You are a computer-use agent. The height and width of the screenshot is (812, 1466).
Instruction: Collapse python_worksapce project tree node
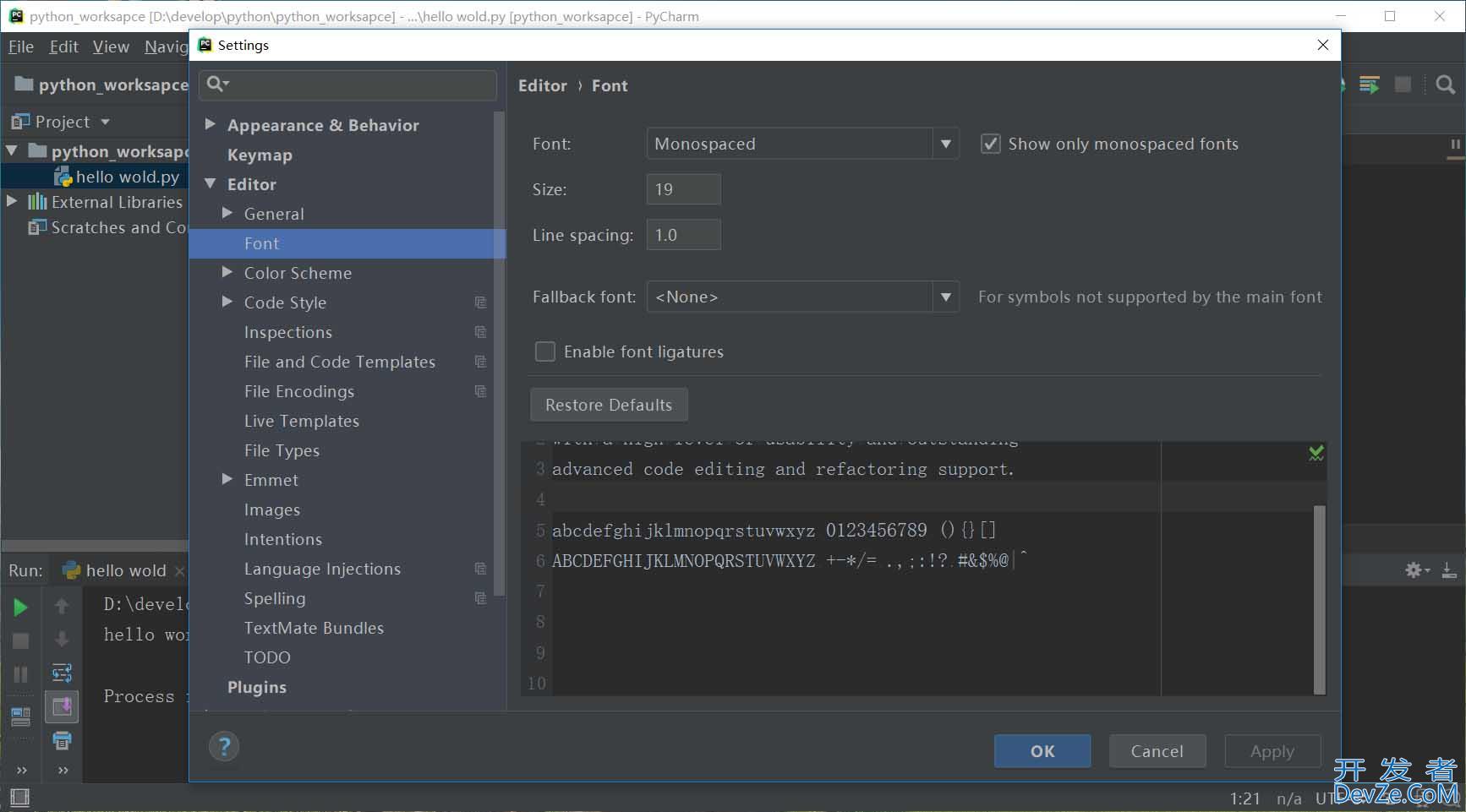coord(12,151)
